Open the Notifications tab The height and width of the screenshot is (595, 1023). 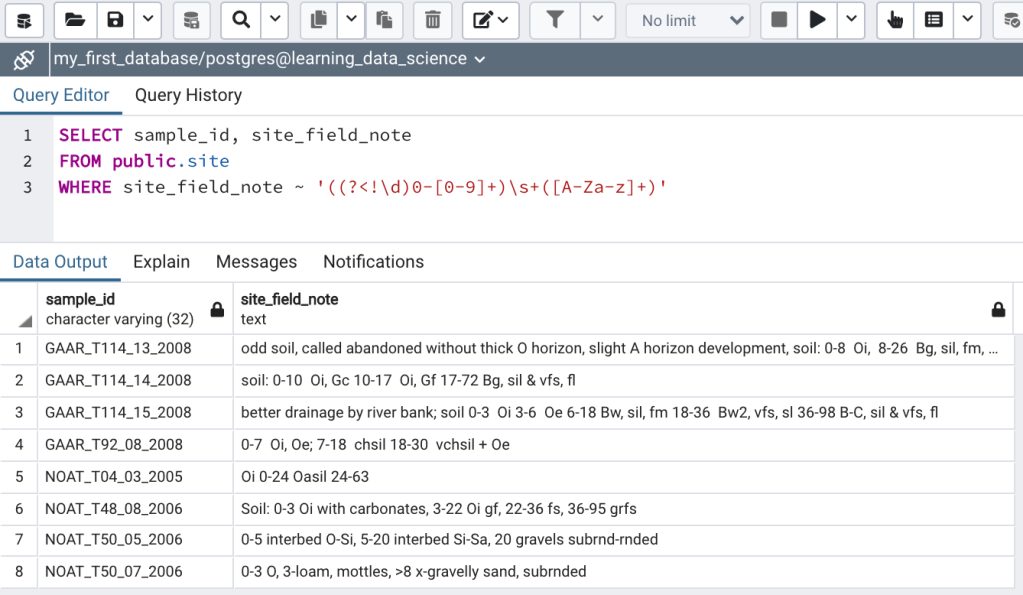(x=373, y=262)
